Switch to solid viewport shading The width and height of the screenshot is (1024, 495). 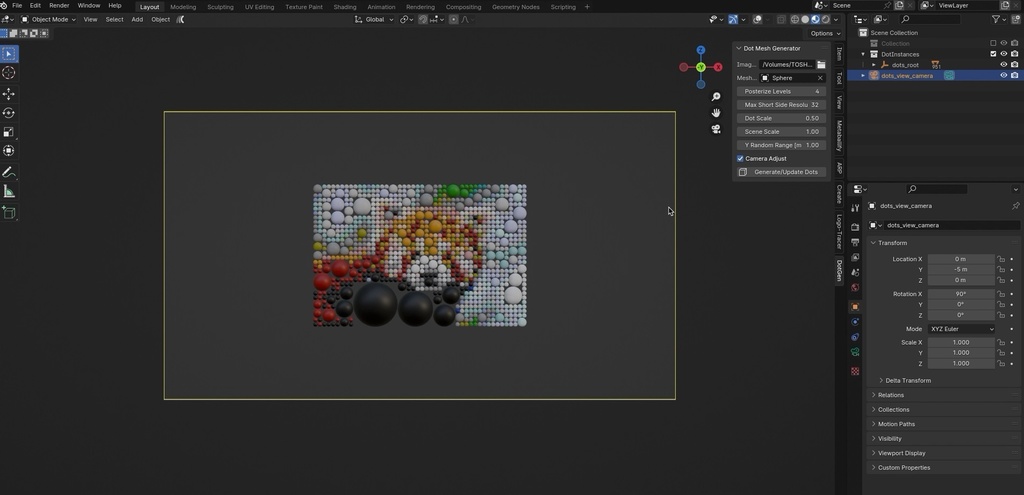click(805, 20)
